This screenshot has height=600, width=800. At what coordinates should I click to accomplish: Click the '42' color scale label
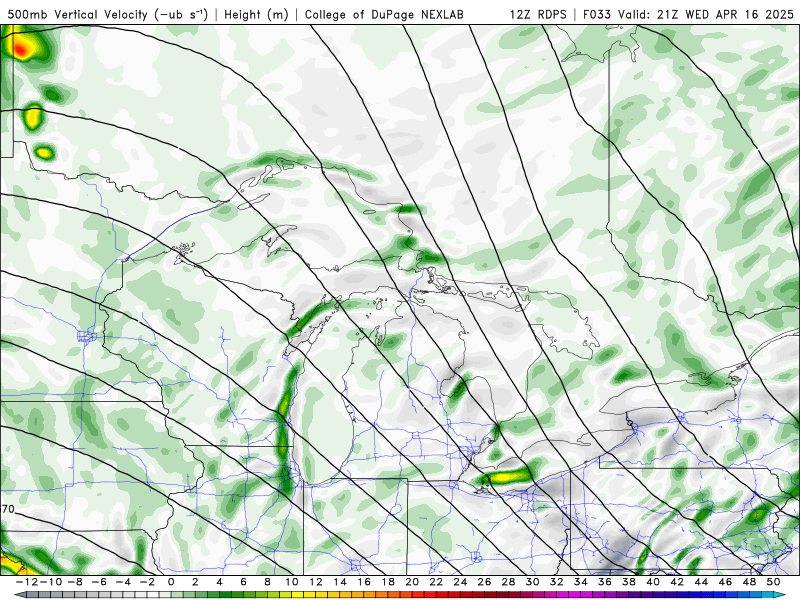(x=677, y=582)
